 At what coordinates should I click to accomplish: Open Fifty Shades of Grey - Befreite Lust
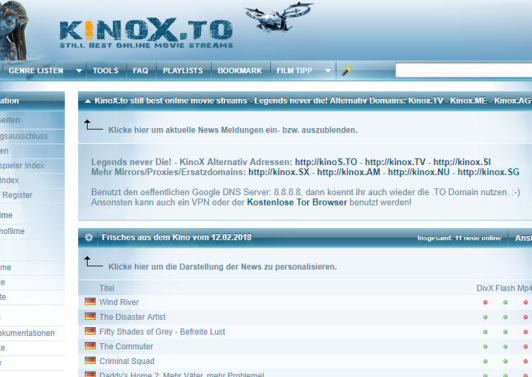[162, 332]
